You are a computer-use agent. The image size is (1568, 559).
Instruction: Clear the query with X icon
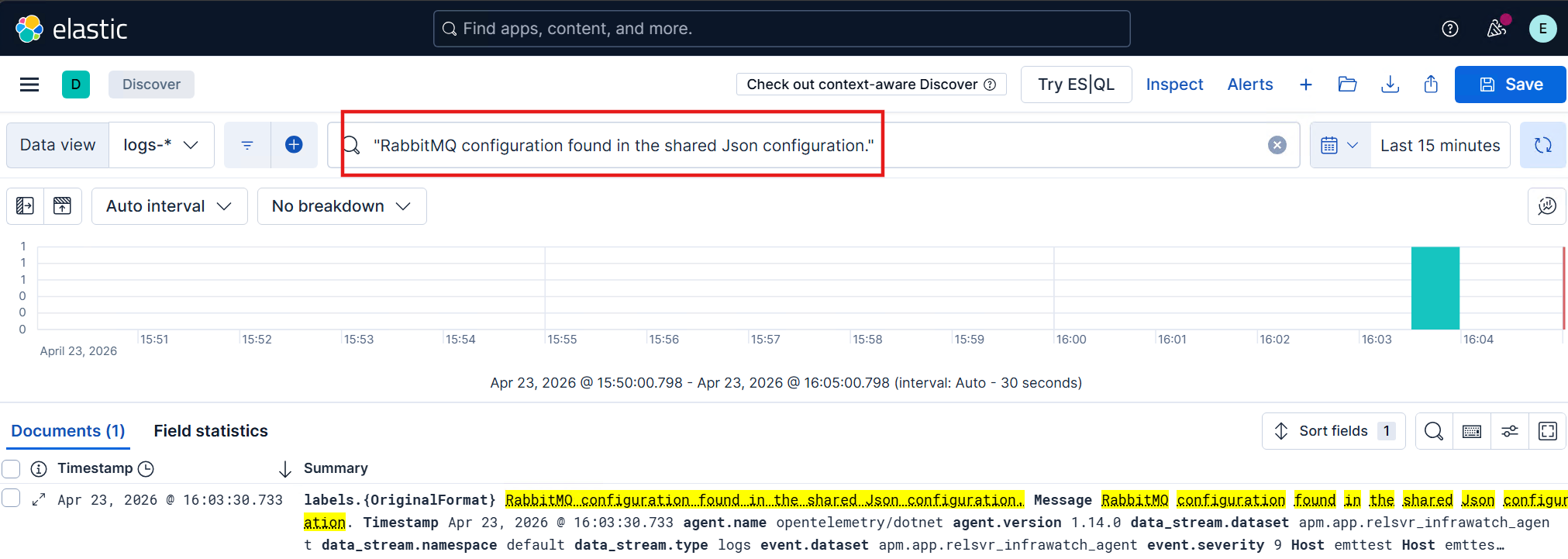pos(1277,145)
